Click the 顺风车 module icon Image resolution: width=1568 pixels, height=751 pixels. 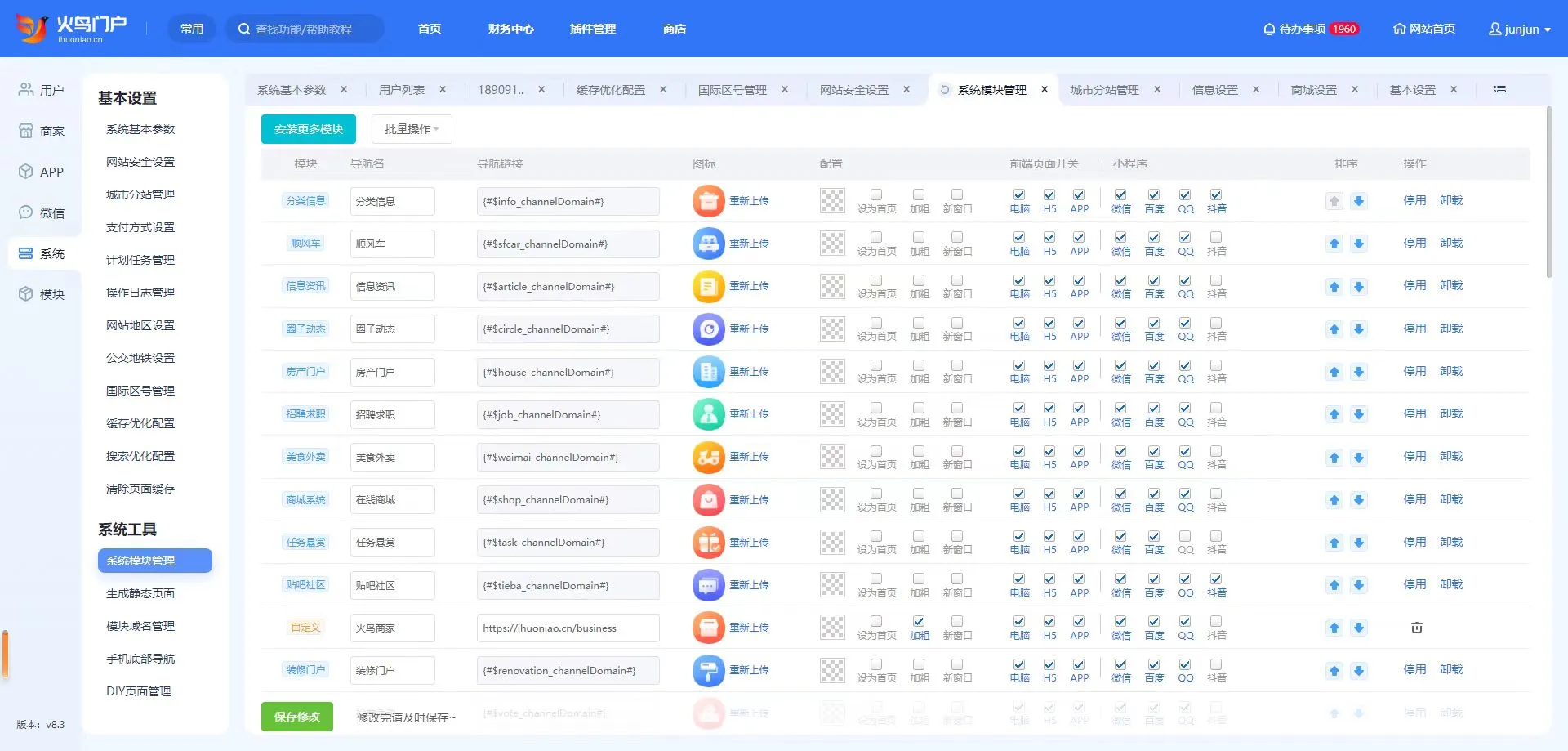pos(708,244)
